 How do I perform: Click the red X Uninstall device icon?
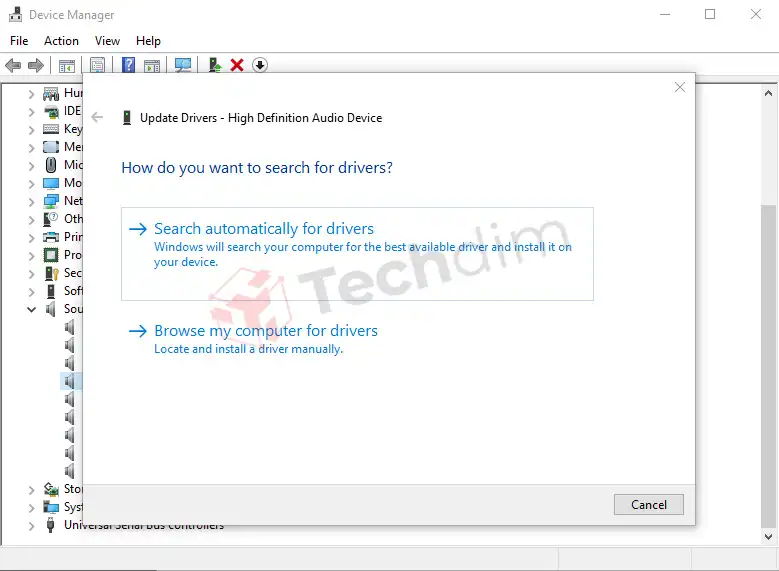[x=237, y=65]
